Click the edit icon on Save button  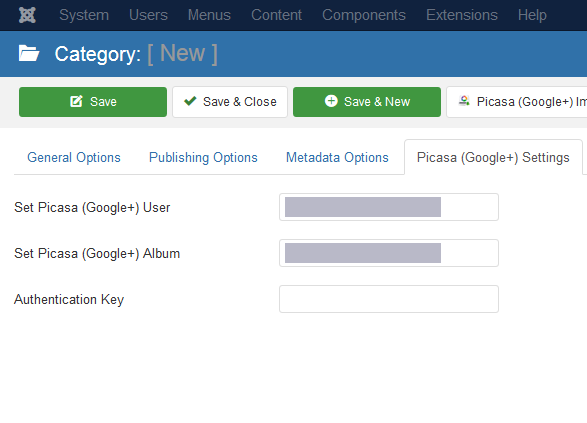tap(76, 101)
